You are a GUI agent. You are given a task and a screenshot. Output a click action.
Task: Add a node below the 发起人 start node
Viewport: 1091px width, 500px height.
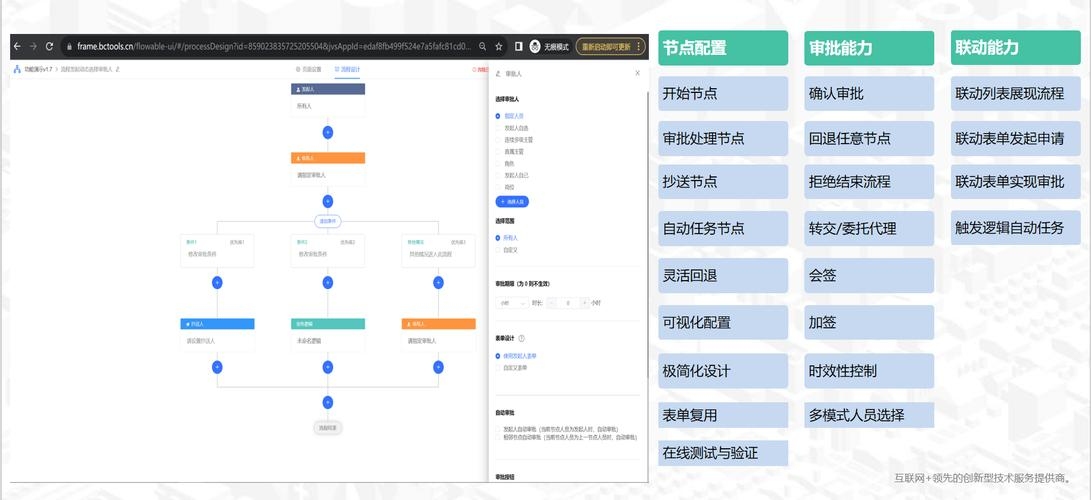328,132
